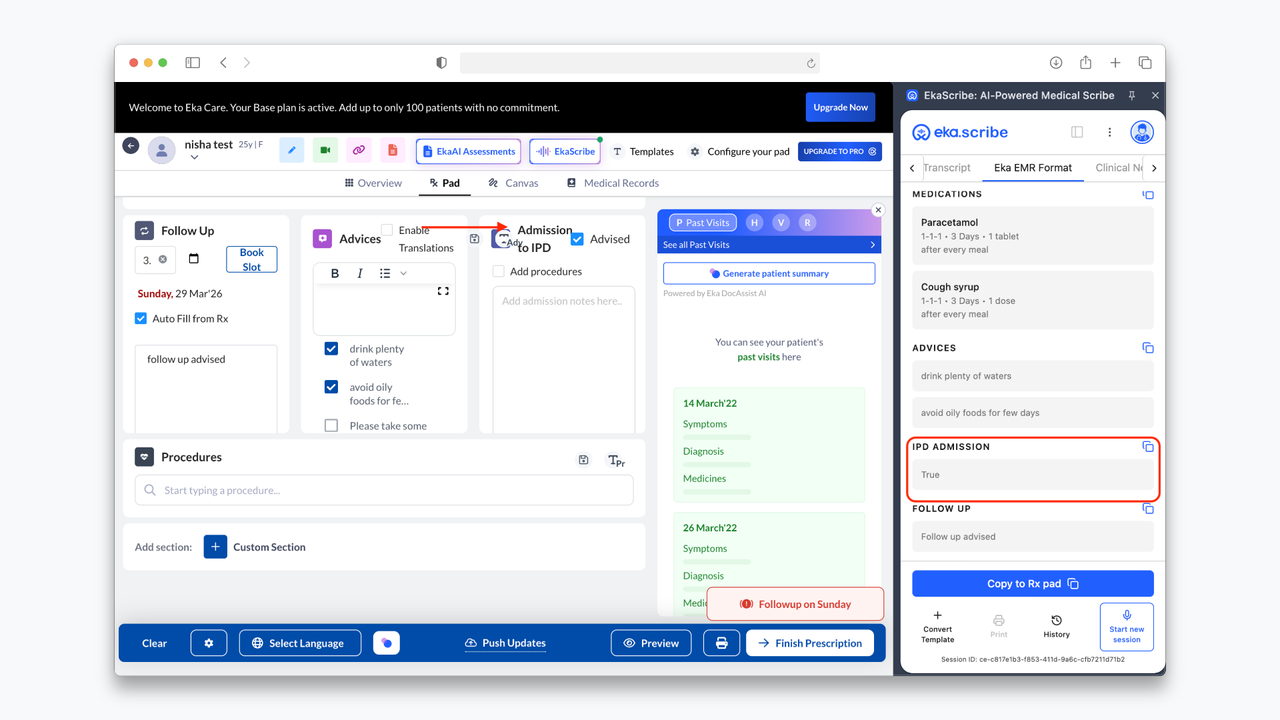This screenshot has width=1280, height=720.
Task: Click the procedure search input field
Action: (384, 490)
